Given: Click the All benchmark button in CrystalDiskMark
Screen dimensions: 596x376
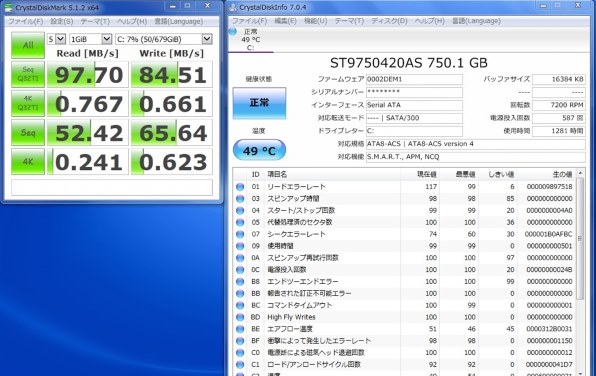Looking at the screenshot, I should point(28,45).
